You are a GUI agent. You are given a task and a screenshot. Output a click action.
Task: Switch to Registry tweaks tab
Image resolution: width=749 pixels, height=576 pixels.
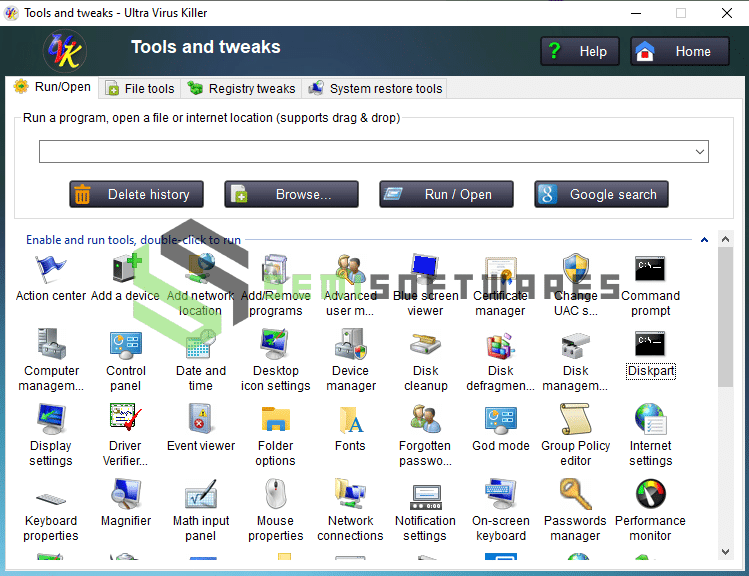[x=242, y=88]
